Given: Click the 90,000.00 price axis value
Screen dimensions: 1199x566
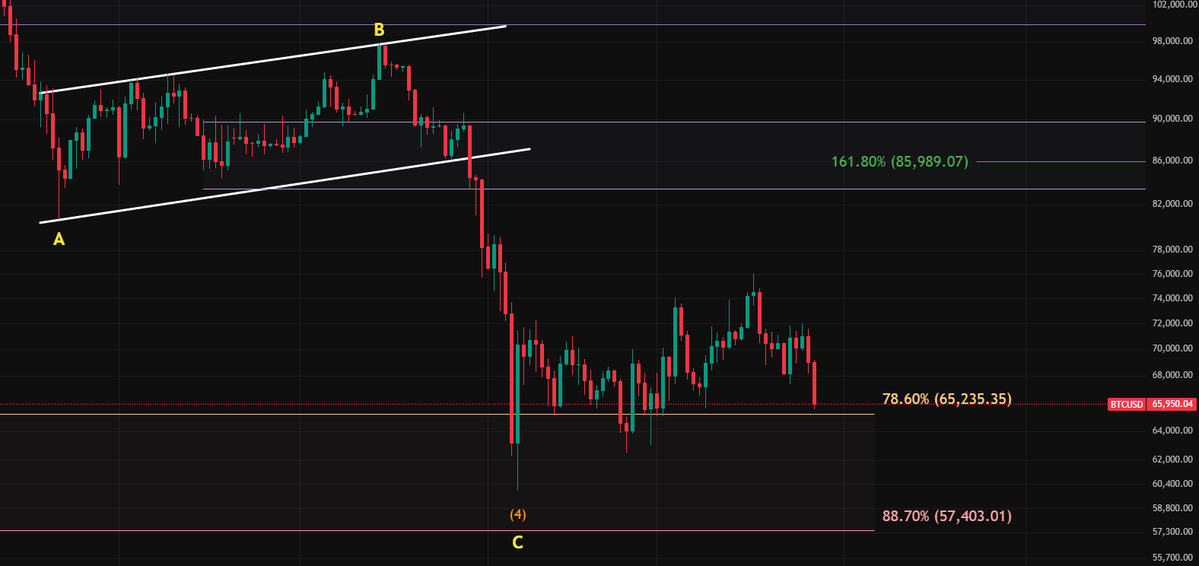Looking at the screenshot, I should (x=1172, y=119).
